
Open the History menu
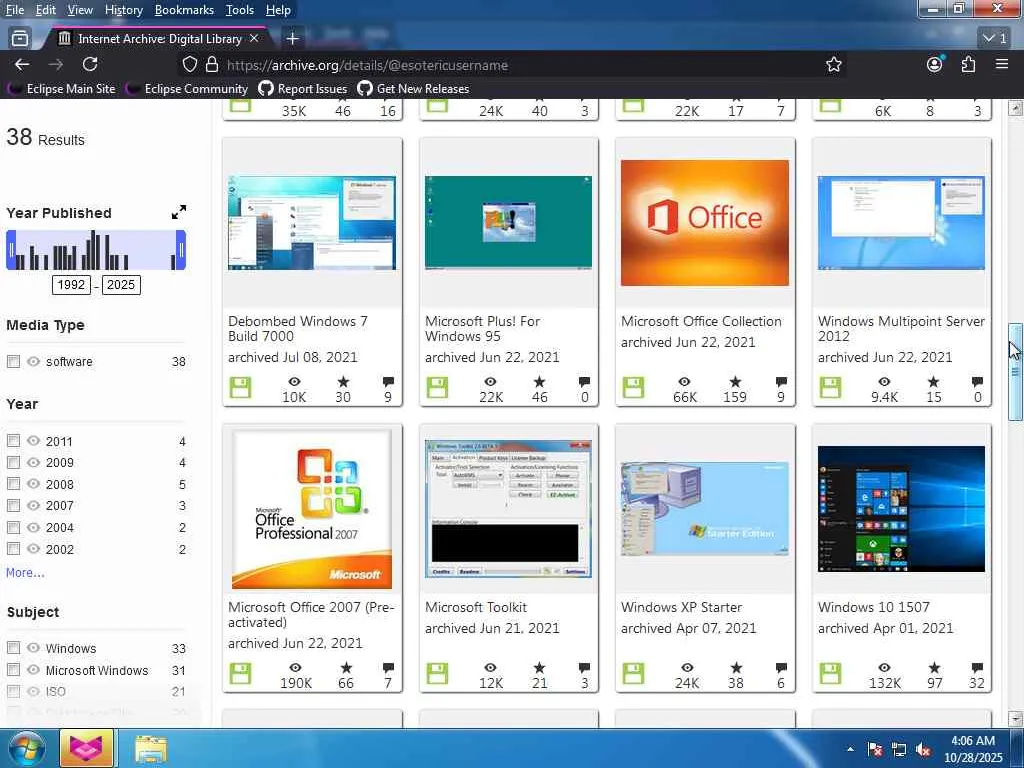point(123,10)
